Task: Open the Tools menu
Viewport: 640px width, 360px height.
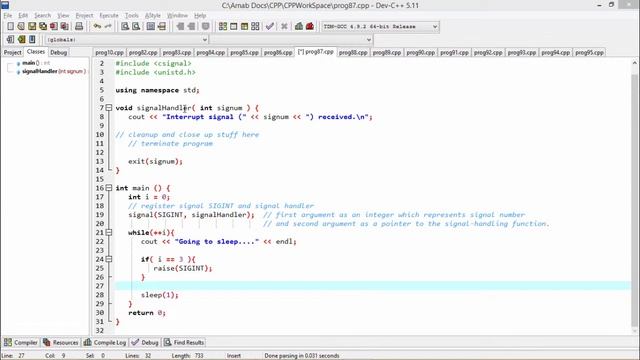Action: coord(131,16)
